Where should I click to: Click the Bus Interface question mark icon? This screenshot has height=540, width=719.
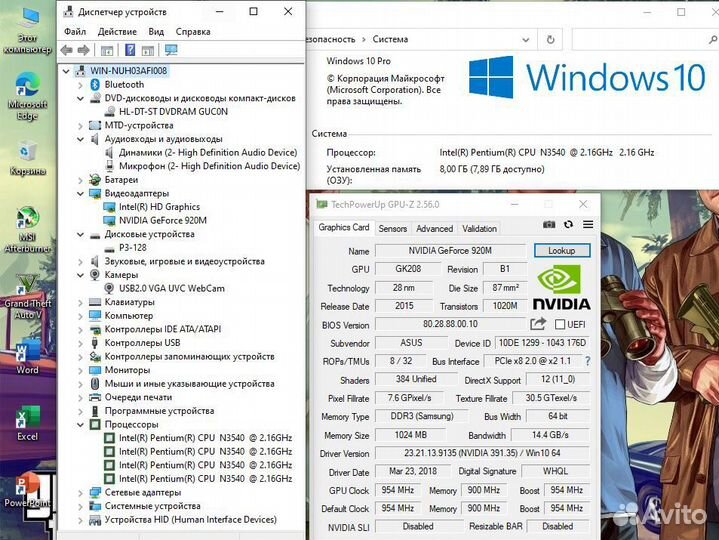pyautogui.click(x=588, y=361)
